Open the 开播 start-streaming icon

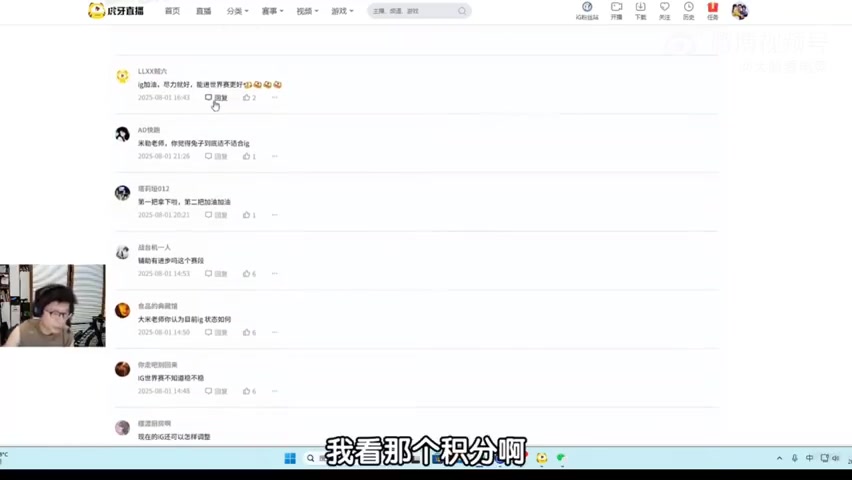(616, 11)
